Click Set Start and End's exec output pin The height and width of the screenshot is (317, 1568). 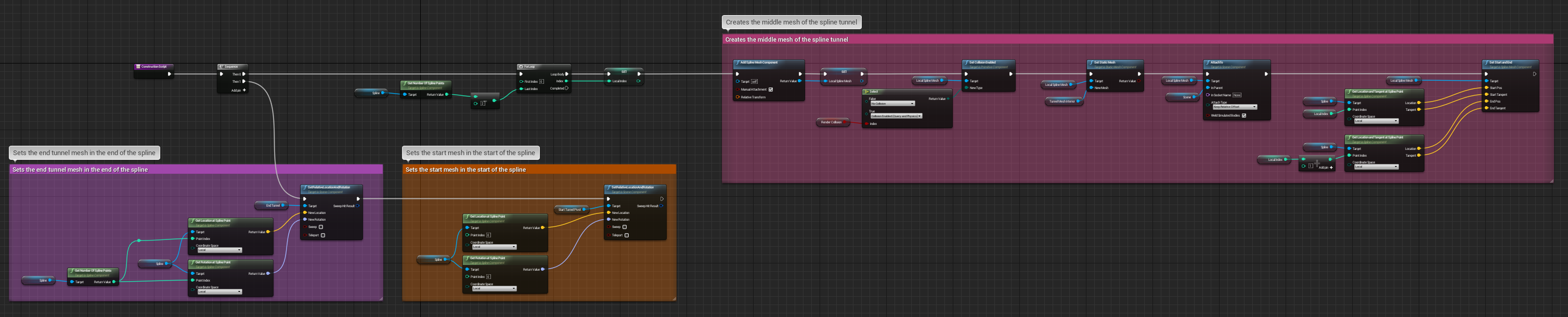click(1535, 74)
